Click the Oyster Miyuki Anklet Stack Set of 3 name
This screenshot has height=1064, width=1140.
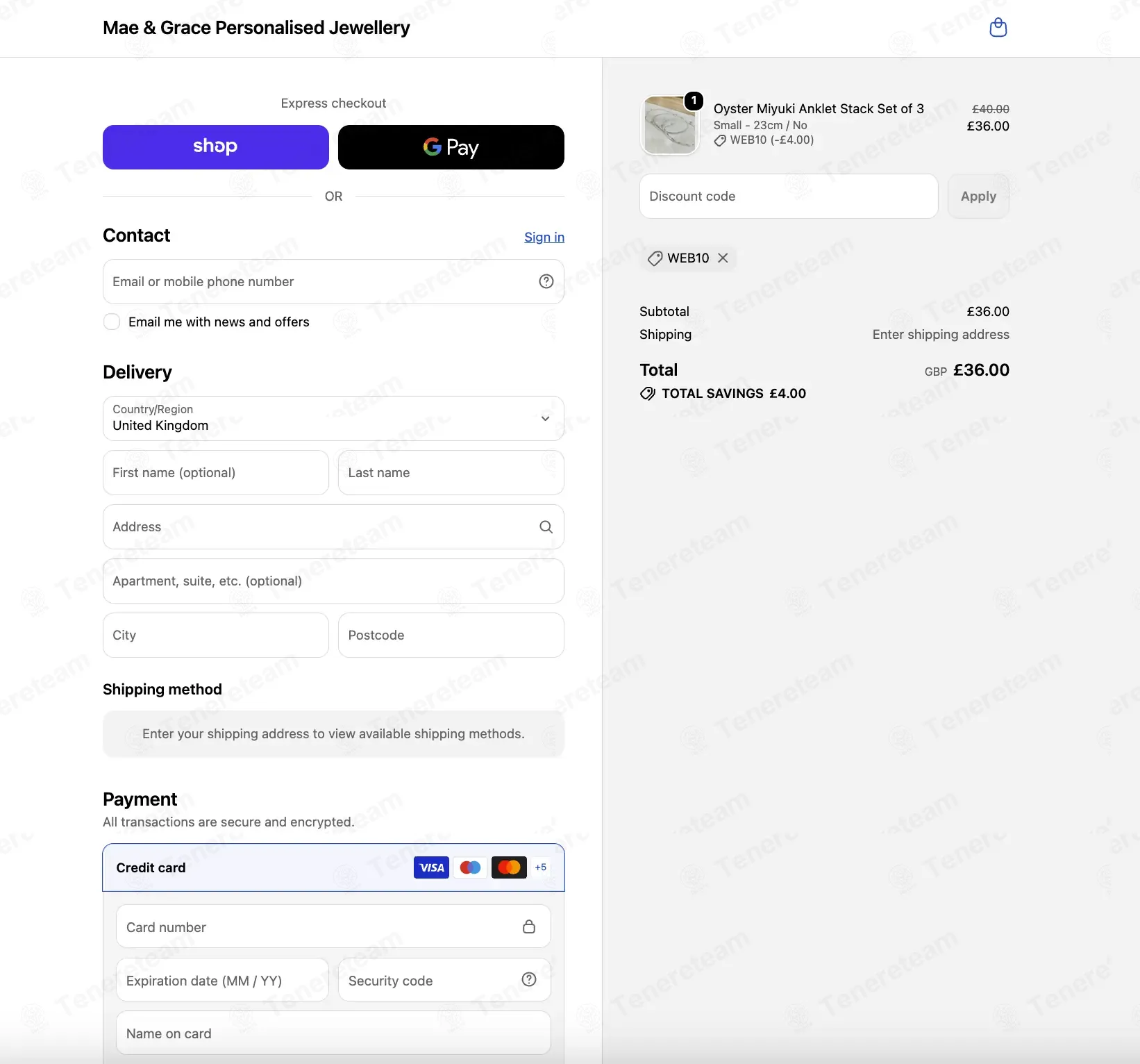coord(819,109)
